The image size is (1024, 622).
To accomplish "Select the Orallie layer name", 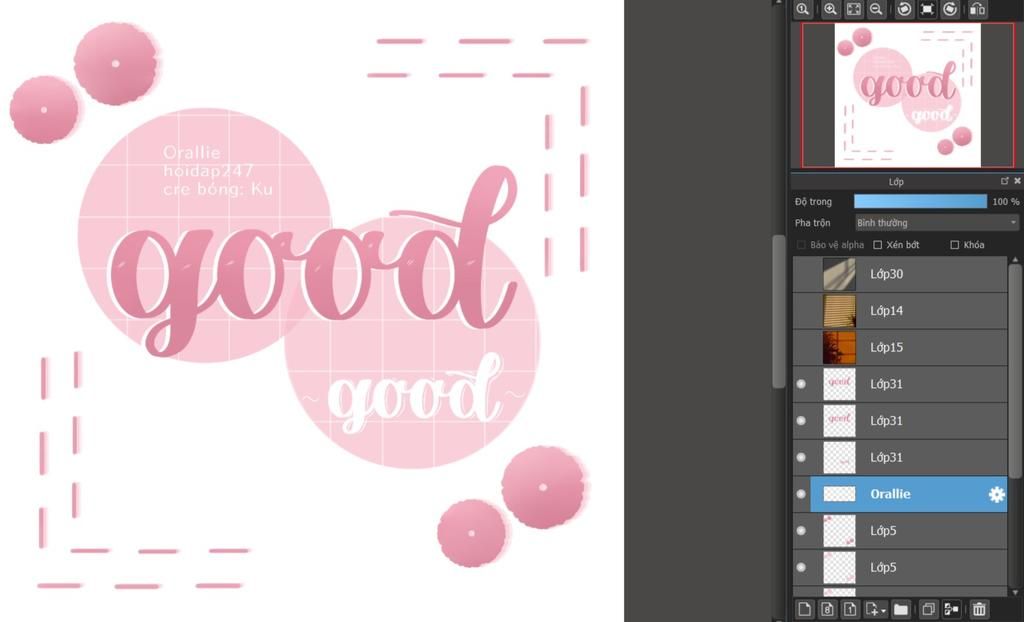I will pyautogui.click(x=890, y=494).
